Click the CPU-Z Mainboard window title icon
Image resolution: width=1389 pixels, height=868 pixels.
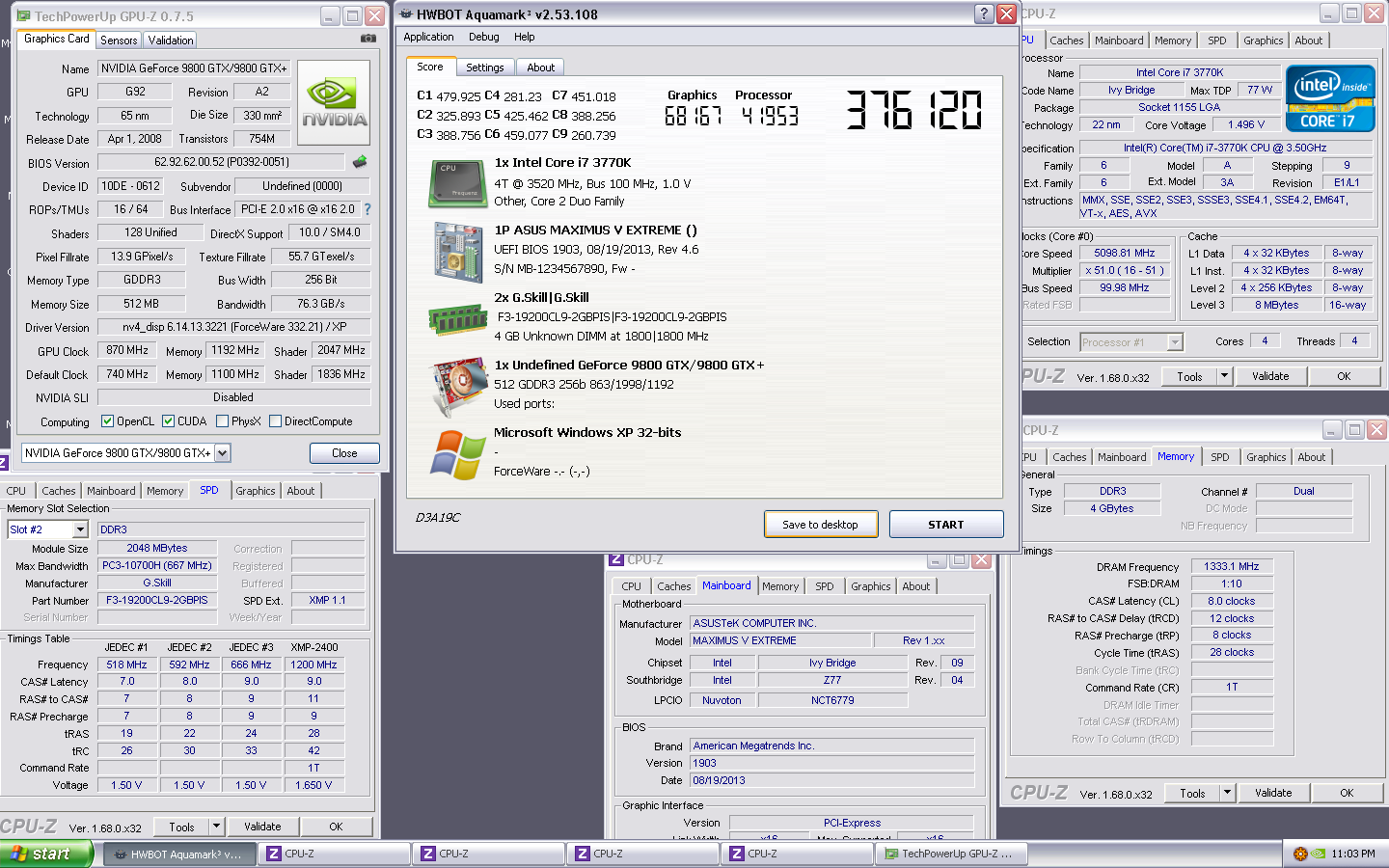[x=616, y=559]
